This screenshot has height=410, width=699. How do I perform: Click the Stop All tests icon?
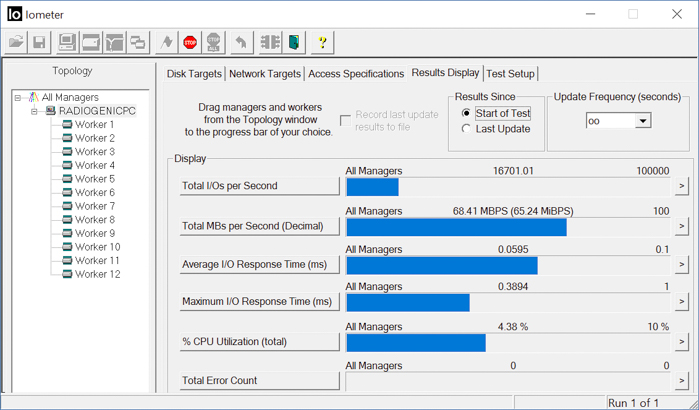[213, 43]
